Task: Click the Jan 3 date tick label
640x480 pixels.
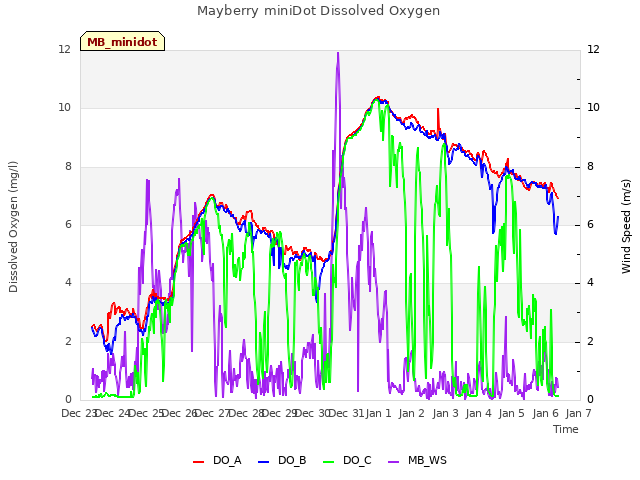Action: click(x=445, y=413)
